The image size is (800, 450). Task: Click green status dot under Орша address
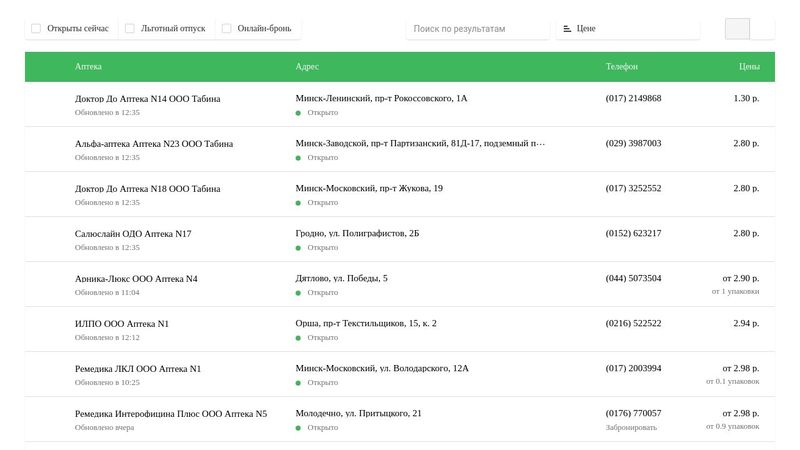(x=298, y=338)
